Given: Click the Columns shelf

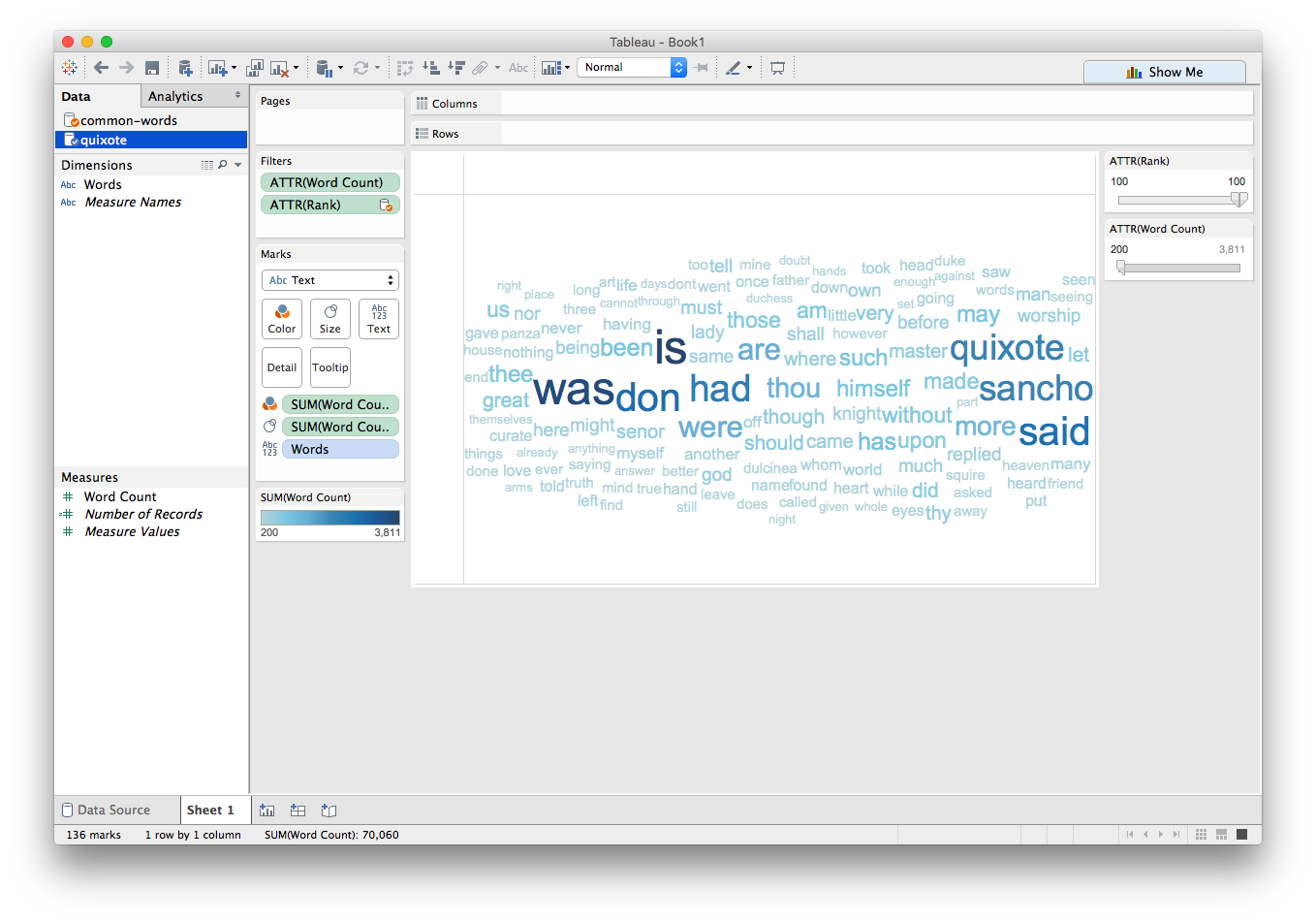Looking at the screenshot, I should pos(831,104).
